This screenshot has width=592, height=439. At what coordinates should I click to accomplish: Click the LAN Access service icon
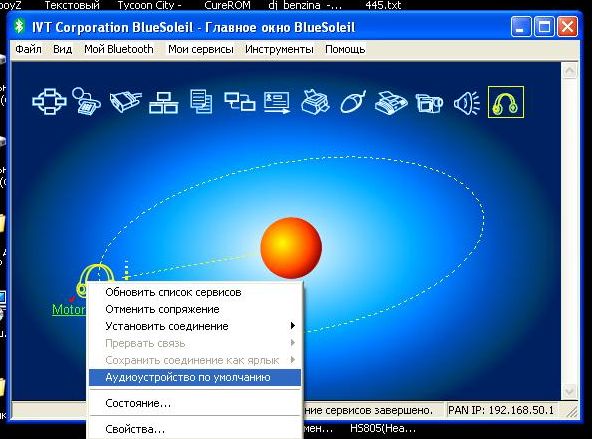tap(163, 102)
